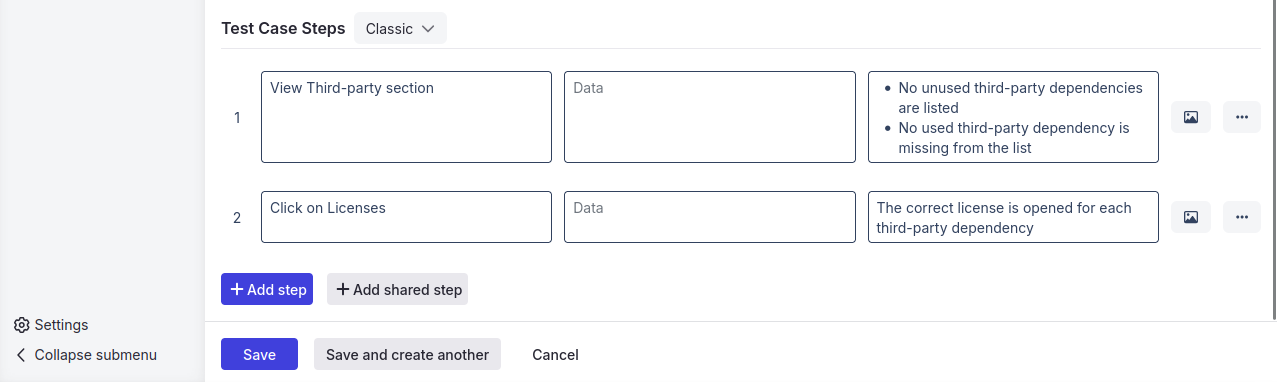
Task: Collapse submenu using chevron arrow
Action: coord(21,355)
